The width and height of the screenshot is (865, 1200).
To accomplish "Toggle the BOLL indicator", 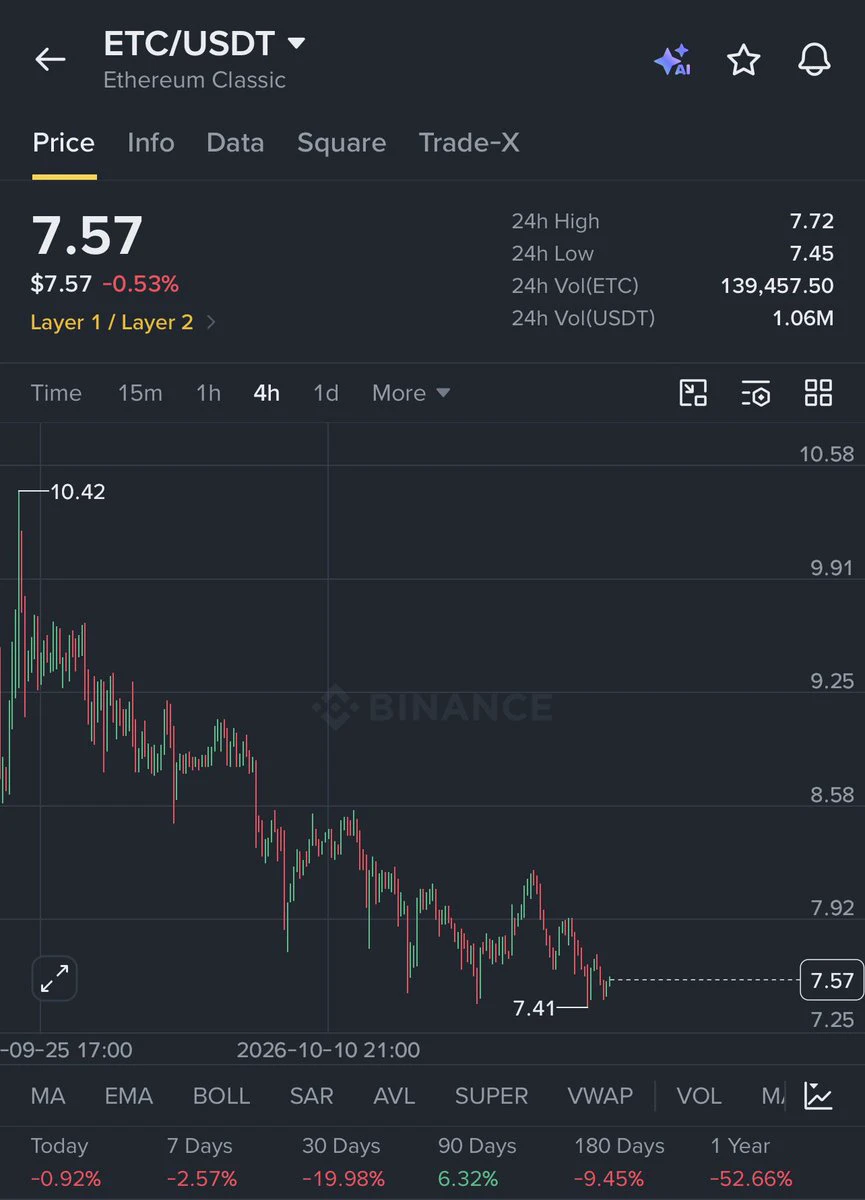I will point(221,1096).
